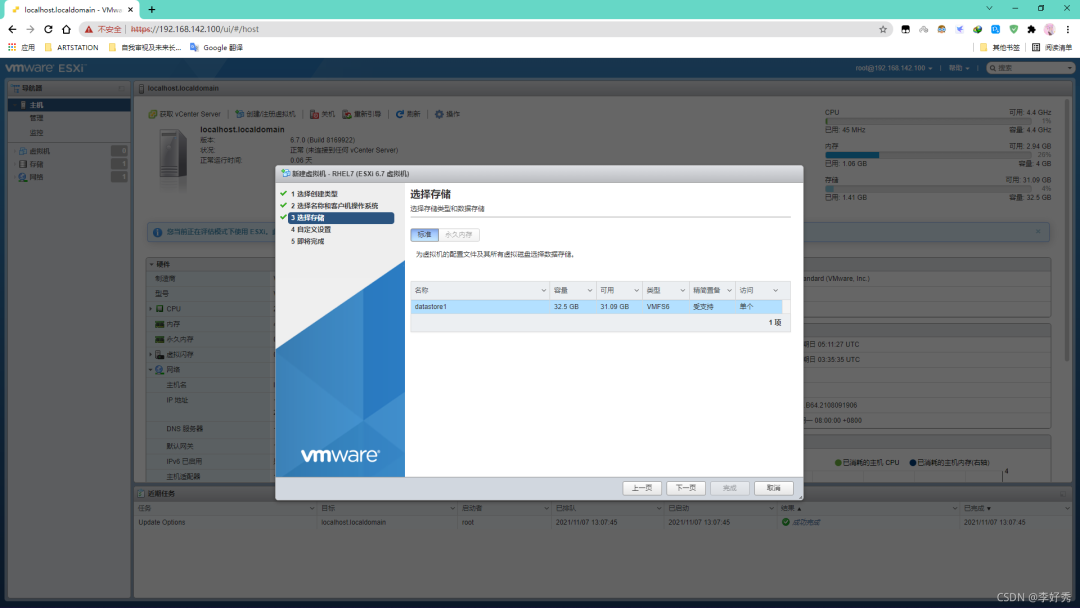
Task: Click the 重新引导 (reboot) toolbar icon
Action: coord(347,114)
